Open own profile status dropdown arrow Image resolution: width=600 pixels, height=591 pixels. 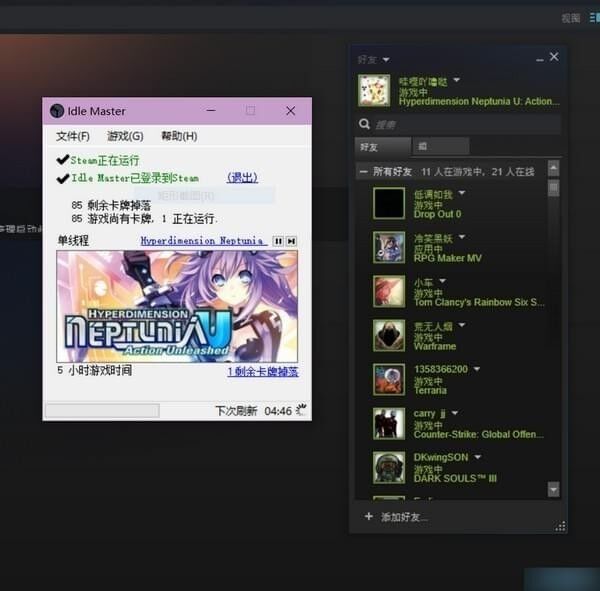pyautogui.click(x=456, y=80)
